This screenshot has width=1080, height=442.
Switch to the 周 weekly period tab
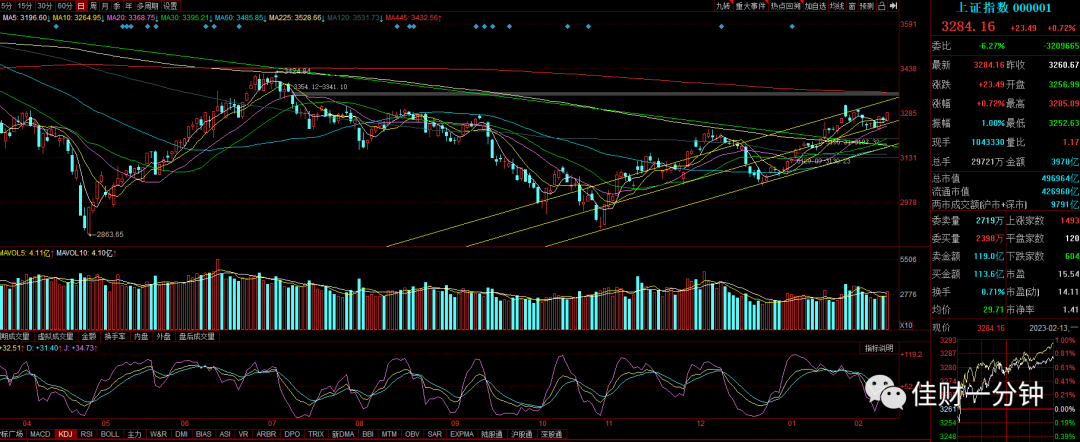click(x=92, y=6)
